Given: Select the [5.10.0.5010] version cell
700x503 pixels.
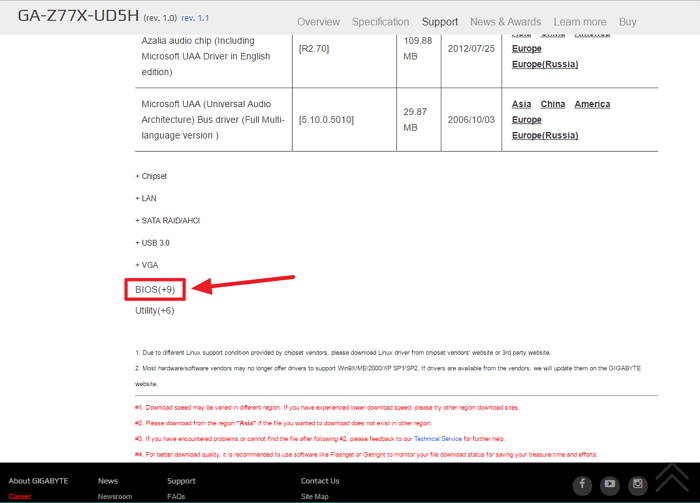Looking at the screenshot, I should [326, 120].
